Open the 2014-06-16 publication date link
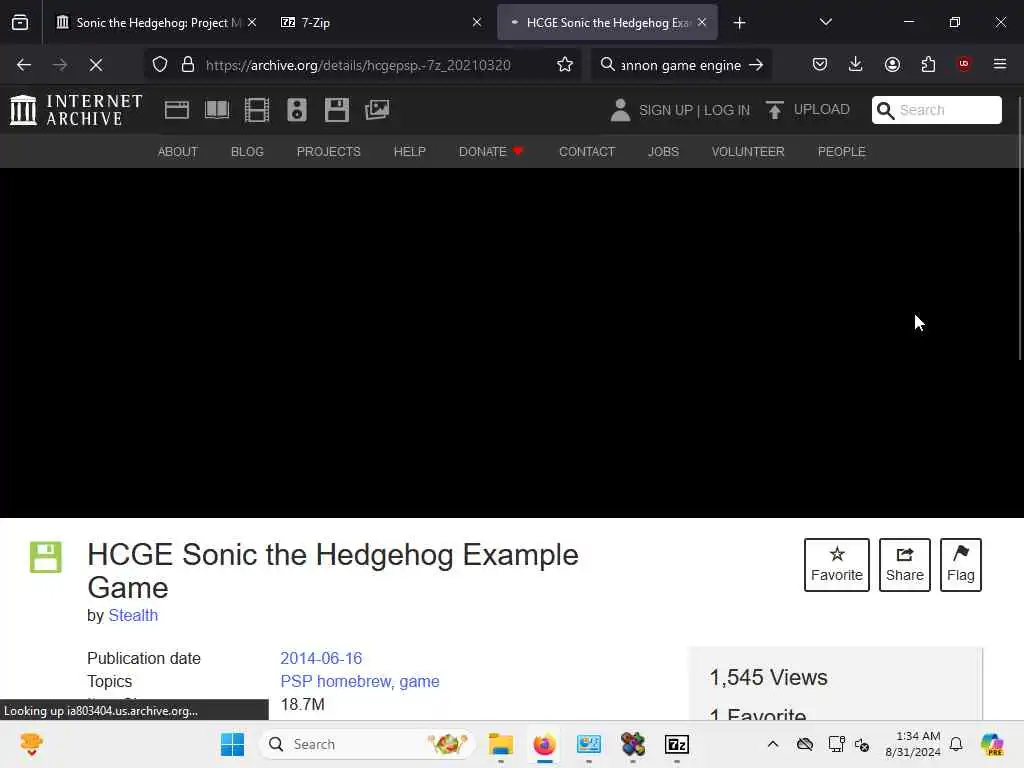1024x768 pixels. point(321,658)
